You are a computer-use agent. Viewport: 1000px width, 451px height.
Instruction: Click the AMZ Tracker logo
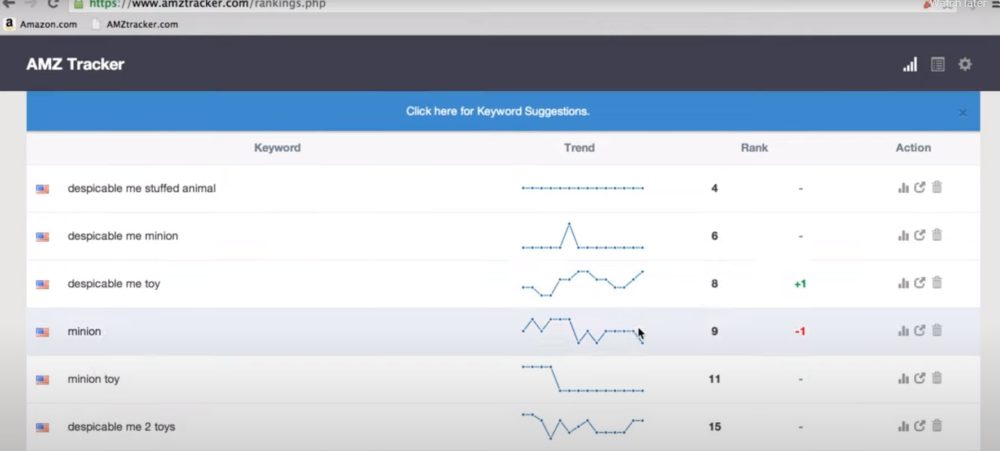click(x=75, y=64)
